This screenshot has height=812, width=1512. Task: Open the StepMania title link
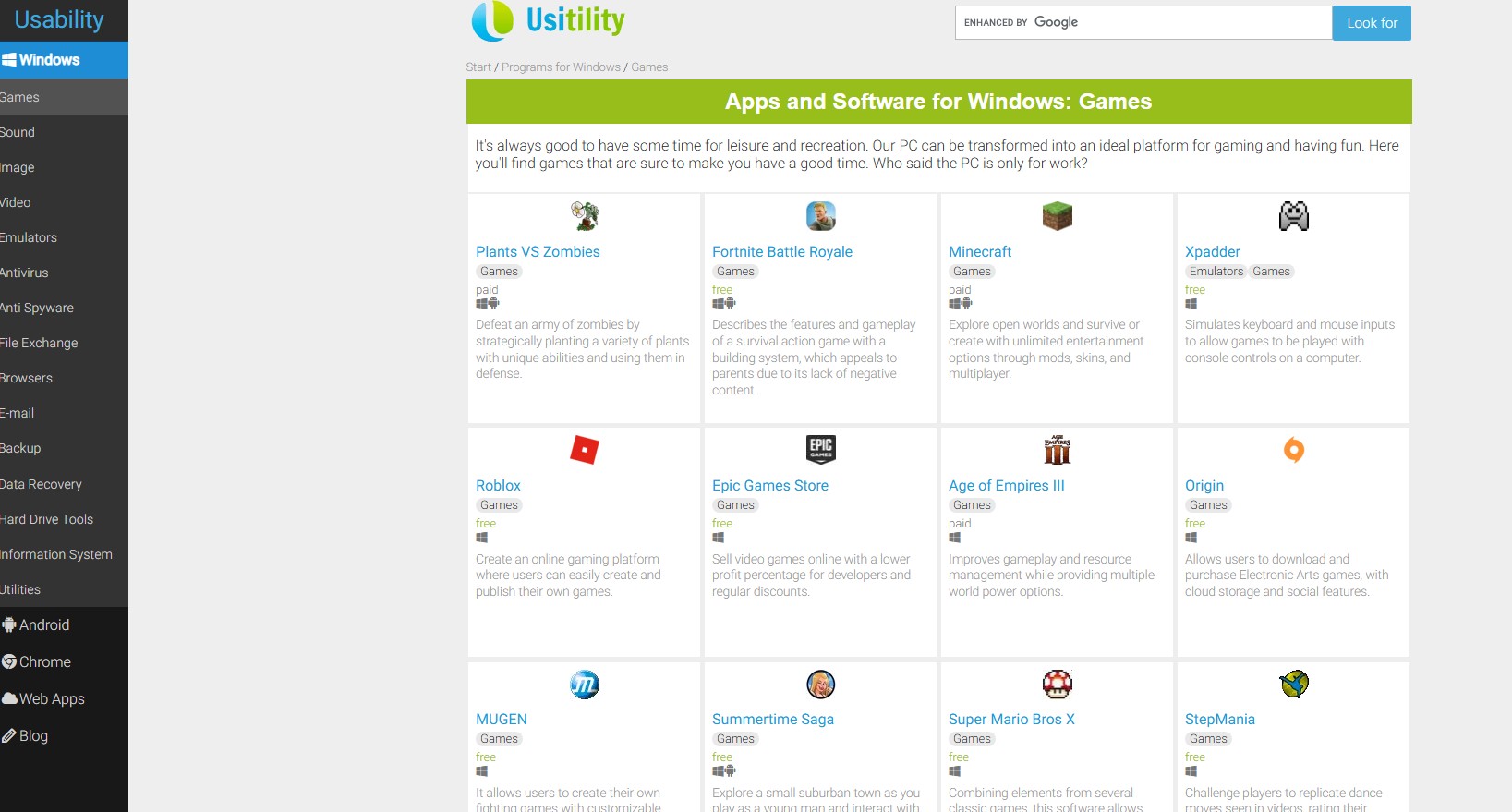click(1219, 719)
